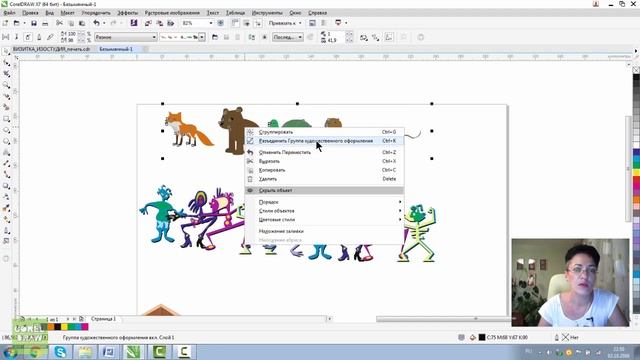The image size is (640, 360).
Task: Select the Ellipse tool
Action: click(x=6, y=130)
